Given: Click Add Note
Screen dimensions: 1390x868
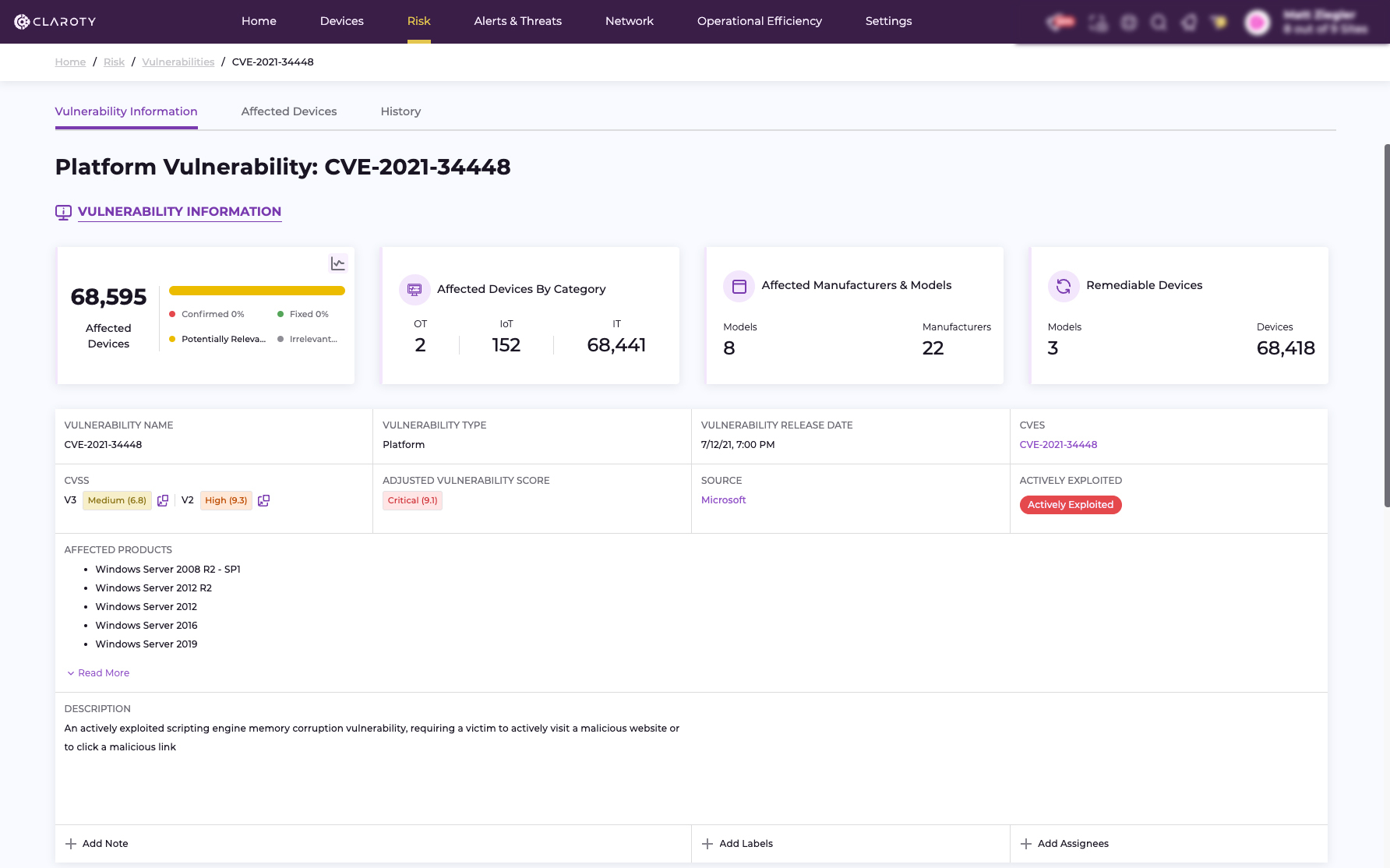Looking at the screenshot, I should pos(97,844).
